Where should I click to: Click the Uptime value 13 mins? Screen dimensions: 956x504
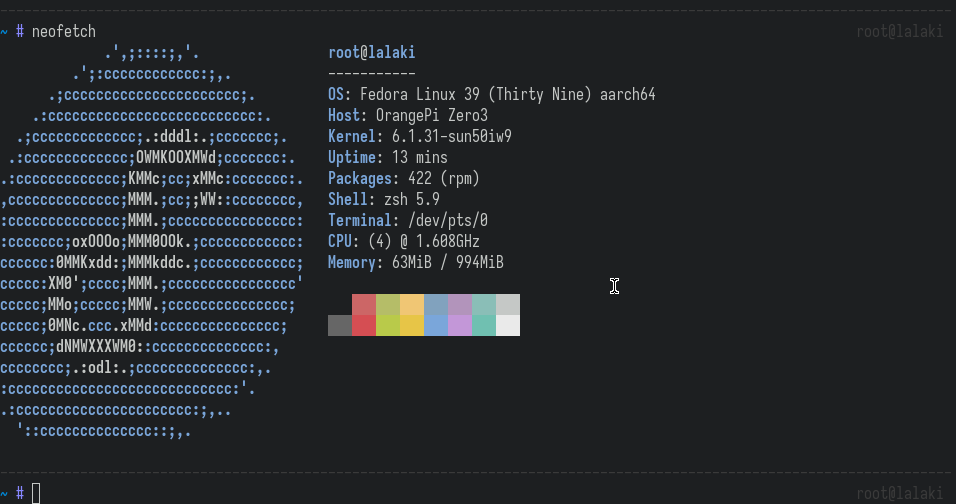pyautogui.click(x=420, y=158)
